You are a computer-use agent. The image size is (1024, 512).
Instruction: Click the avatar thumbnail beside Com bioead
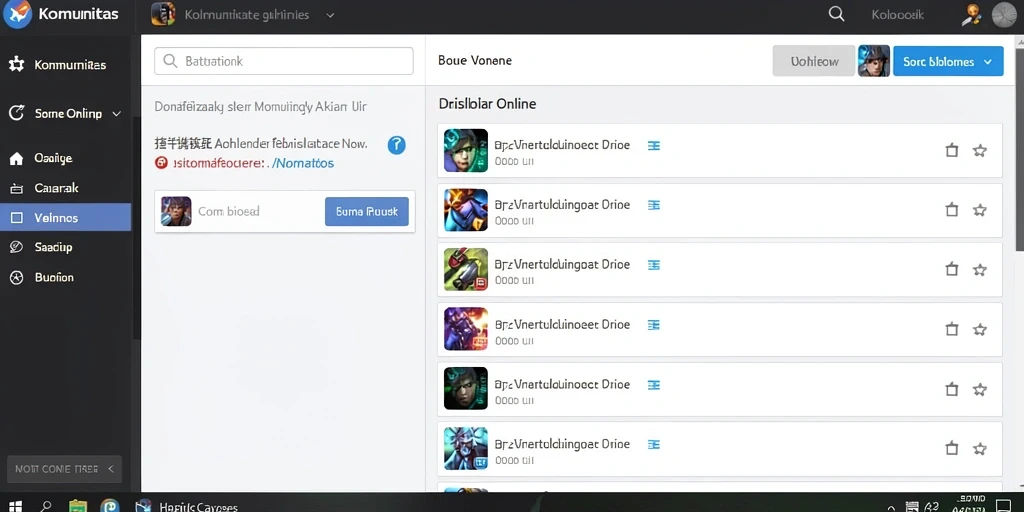point(176,212)
